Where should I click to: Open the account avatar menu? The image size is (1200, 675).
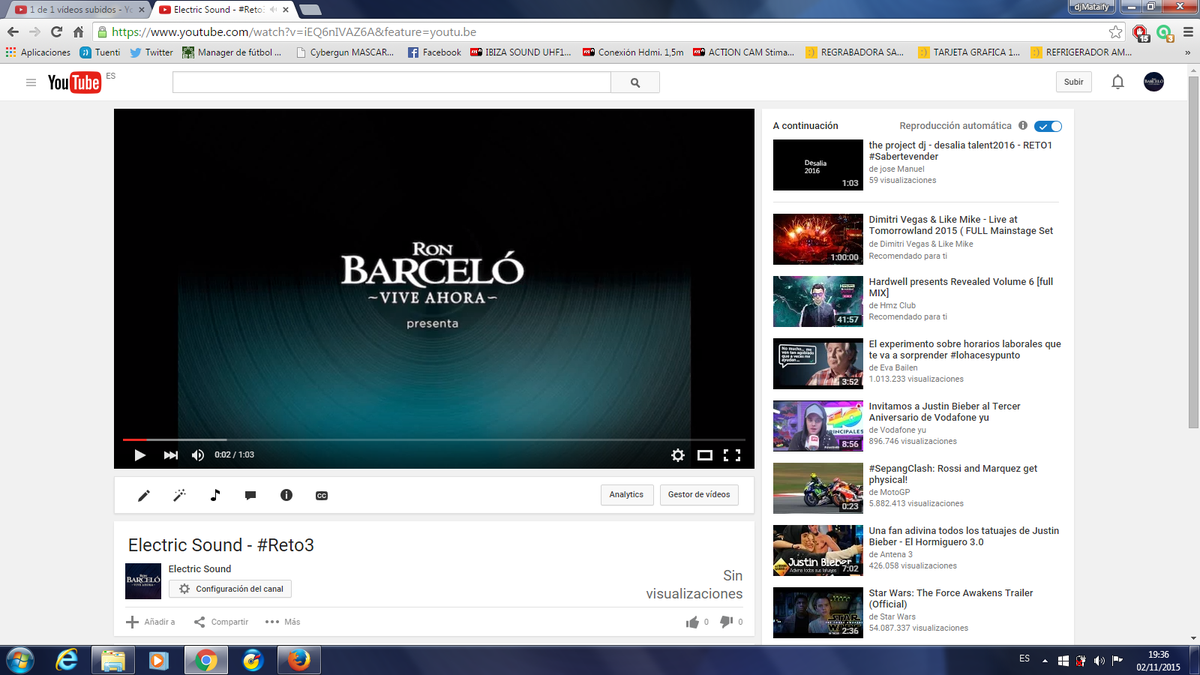click(1153, 83)
